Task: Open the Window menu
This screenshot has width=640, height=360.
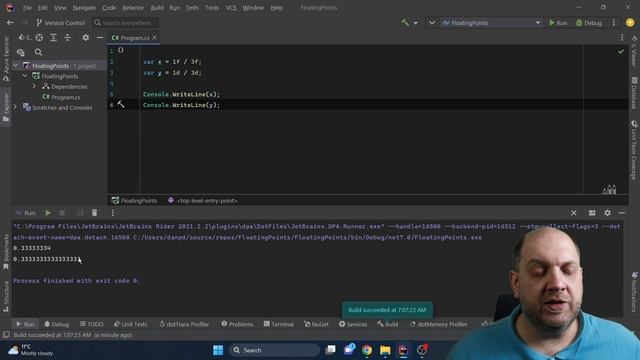Action: pos(253,8)
